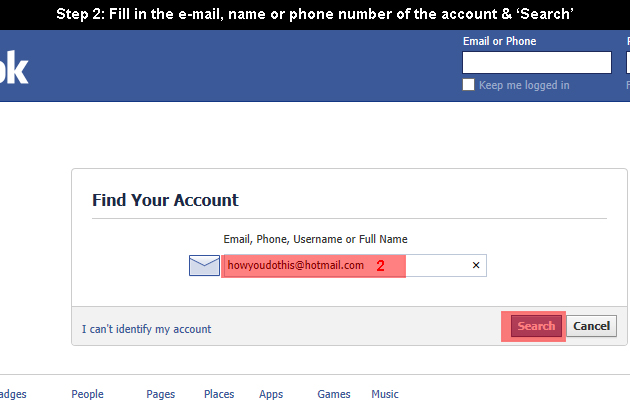Viewport: 630px width, 400px height.
Task: Open the Pages footer link
Action: (161, 394)
